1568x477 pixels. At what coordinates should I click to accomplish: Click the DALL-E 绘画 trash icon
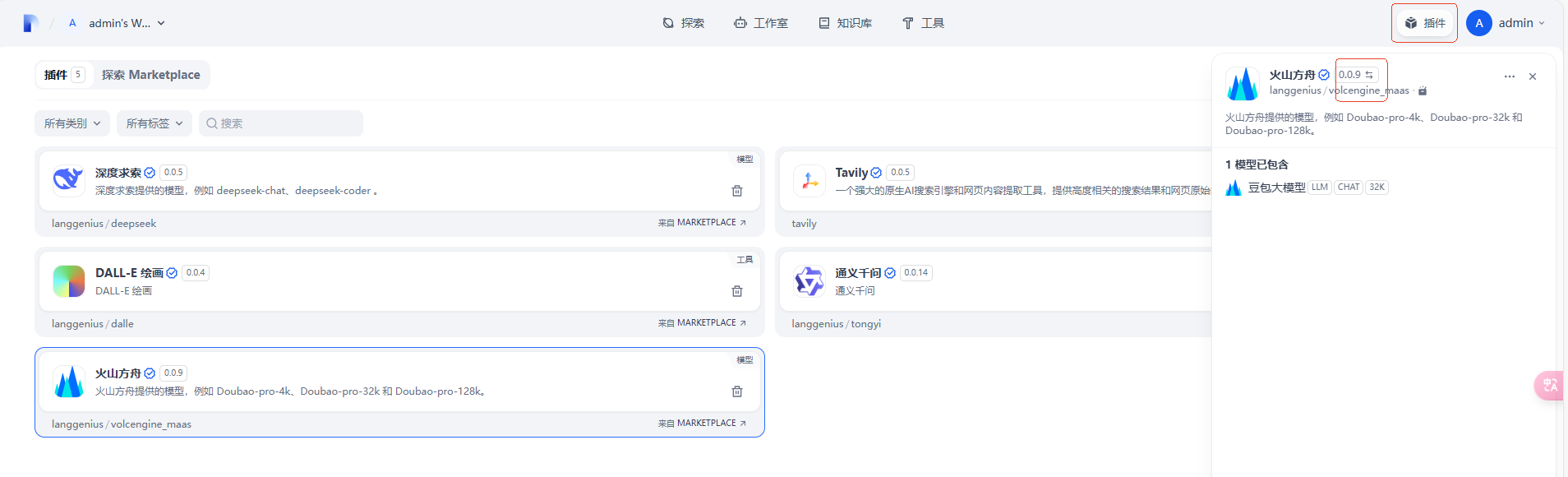[x=737, y=291]
